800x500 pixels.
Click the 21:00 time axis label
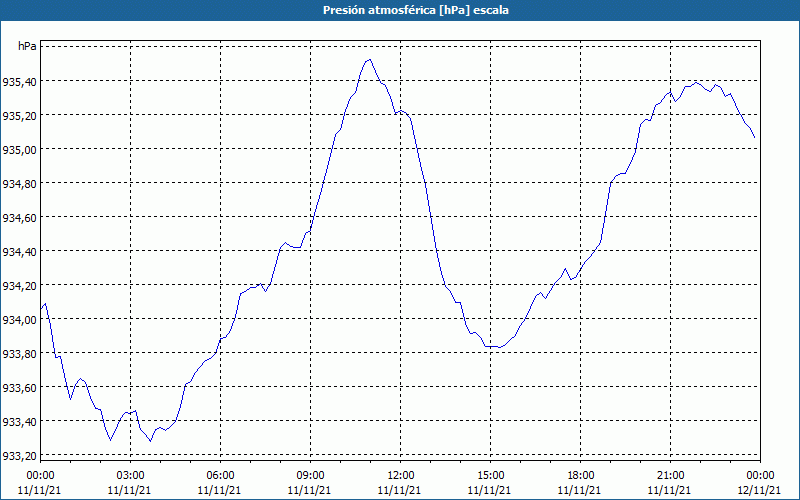tap(670, 476)
